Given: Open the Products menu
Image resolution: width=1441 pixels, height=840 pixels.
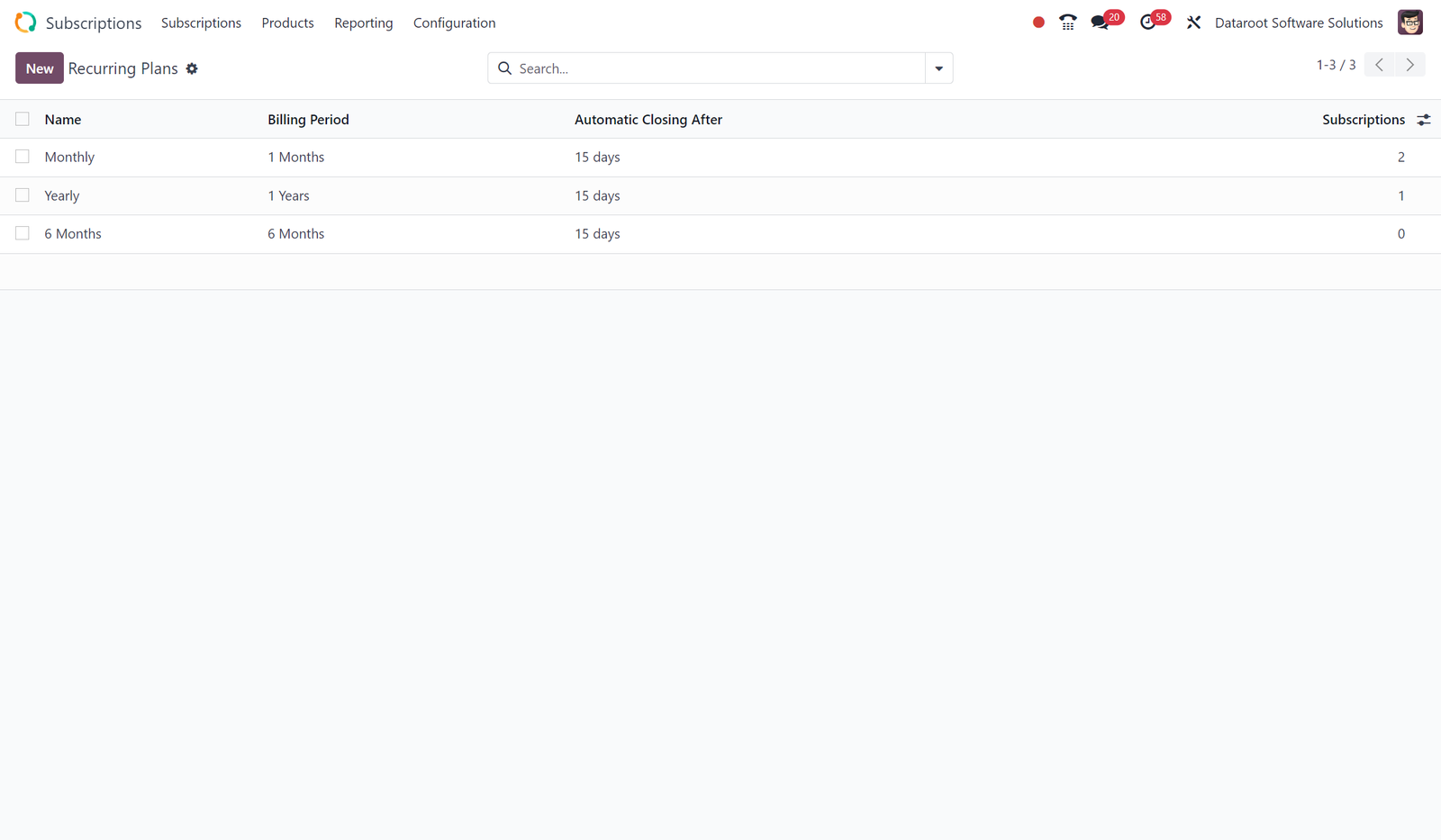Looking at the screenshot, I should pyautogui.click(x=288, y=23).
